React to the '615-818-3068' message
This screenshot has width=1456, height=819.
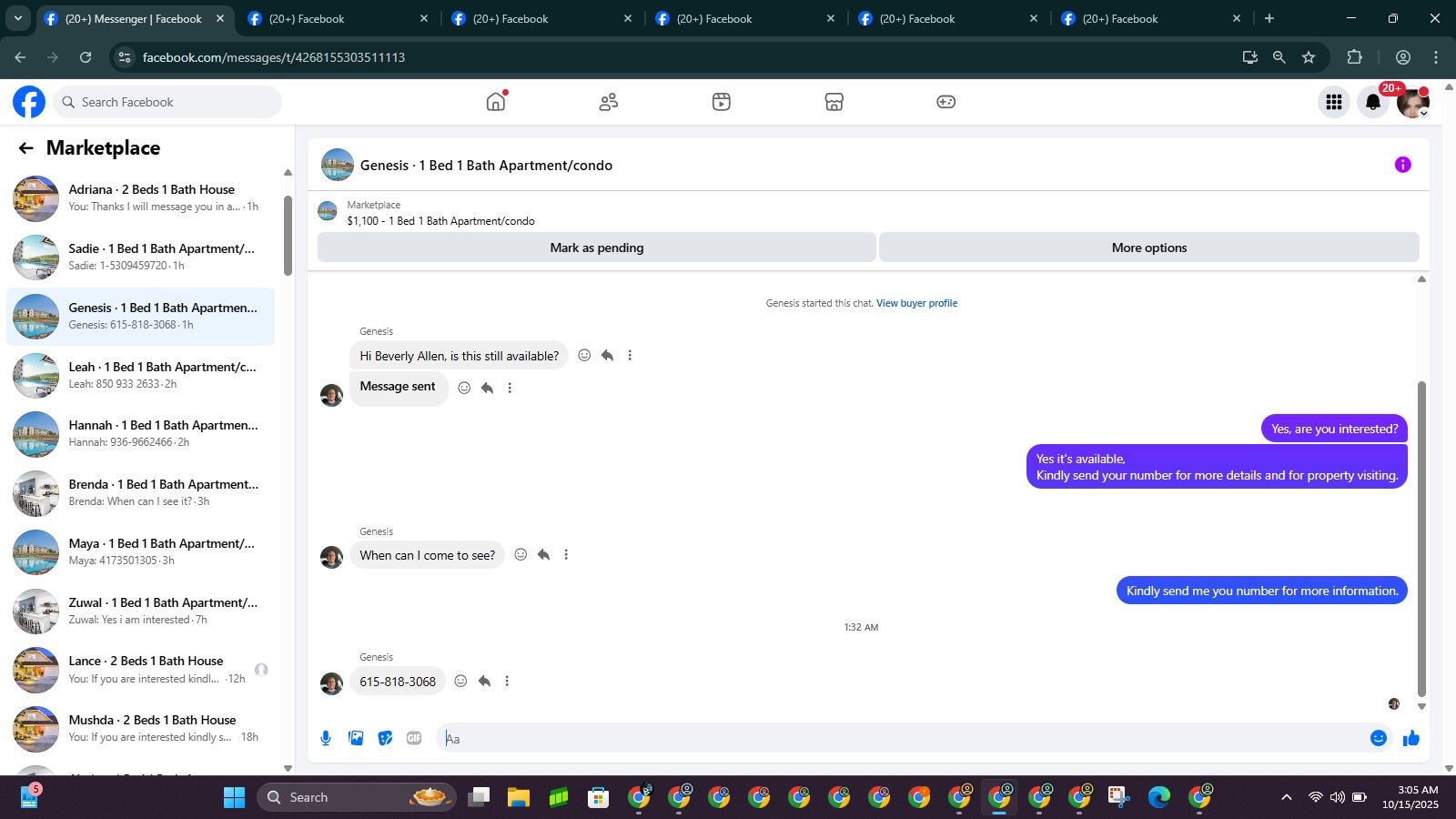[x=460, y=681]
